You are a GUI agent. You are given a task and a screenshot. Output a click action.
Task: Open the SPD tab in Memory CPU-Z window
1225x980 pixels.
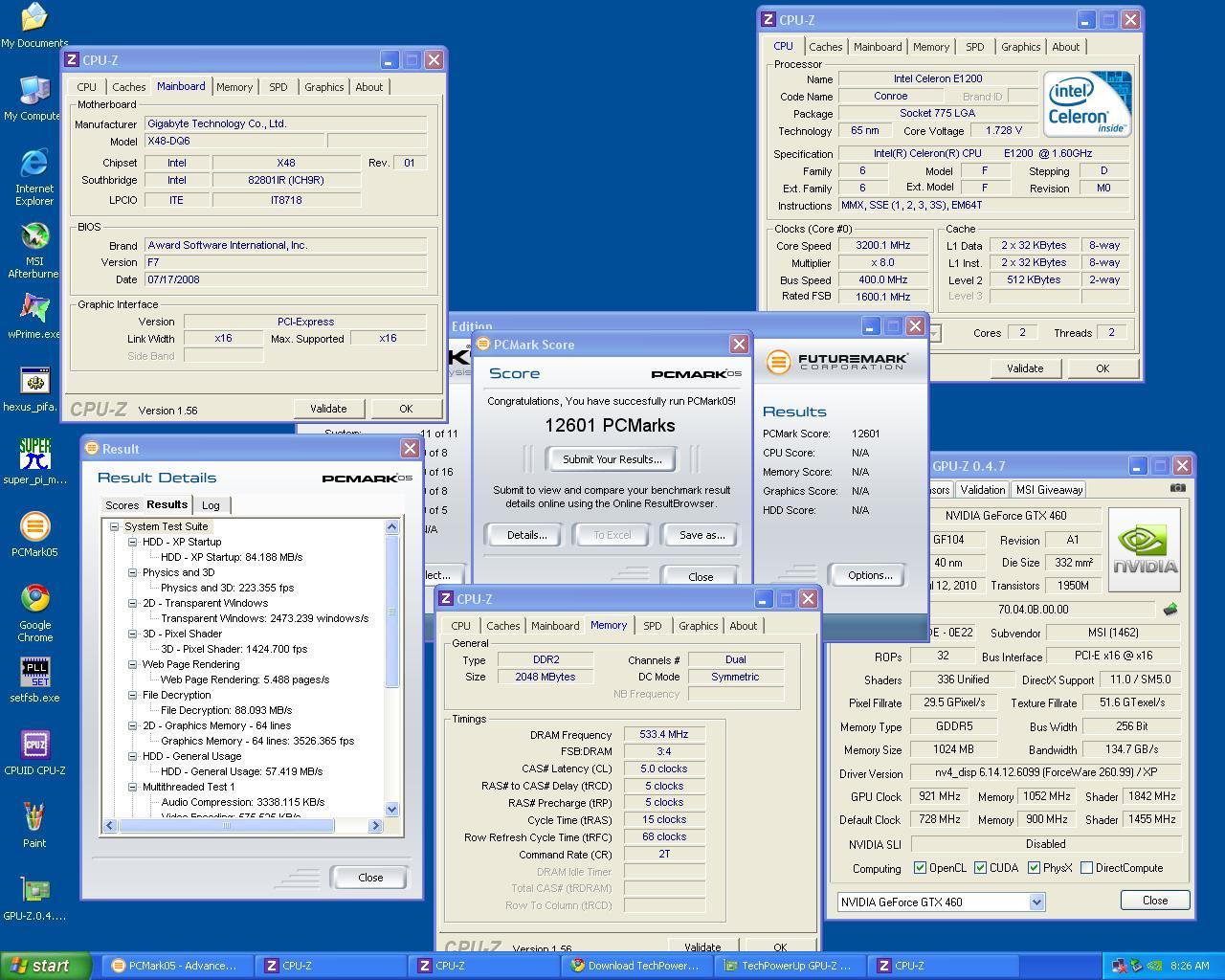(652, 626)
